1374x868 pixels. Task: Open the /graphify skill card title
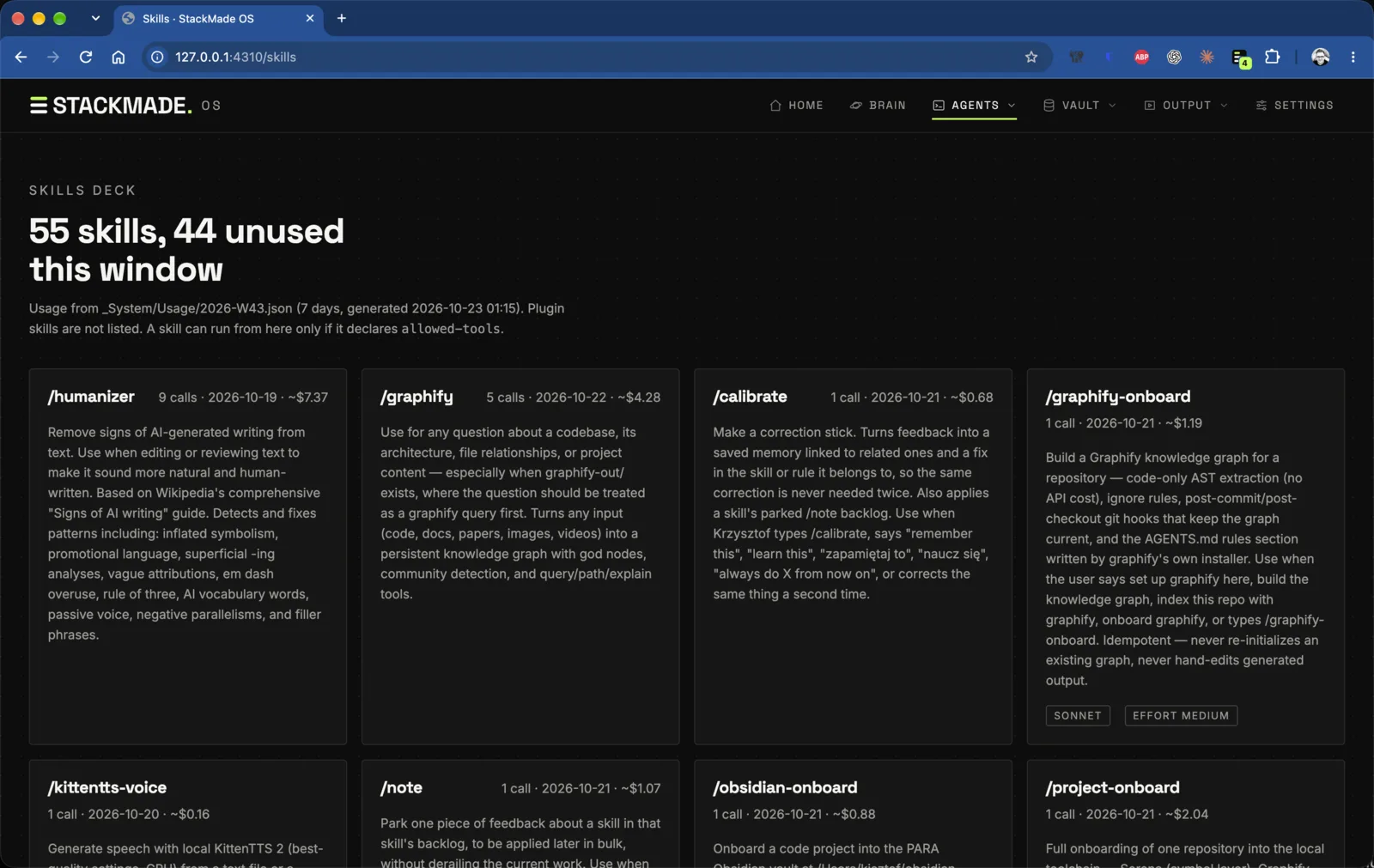coord(416,397)
